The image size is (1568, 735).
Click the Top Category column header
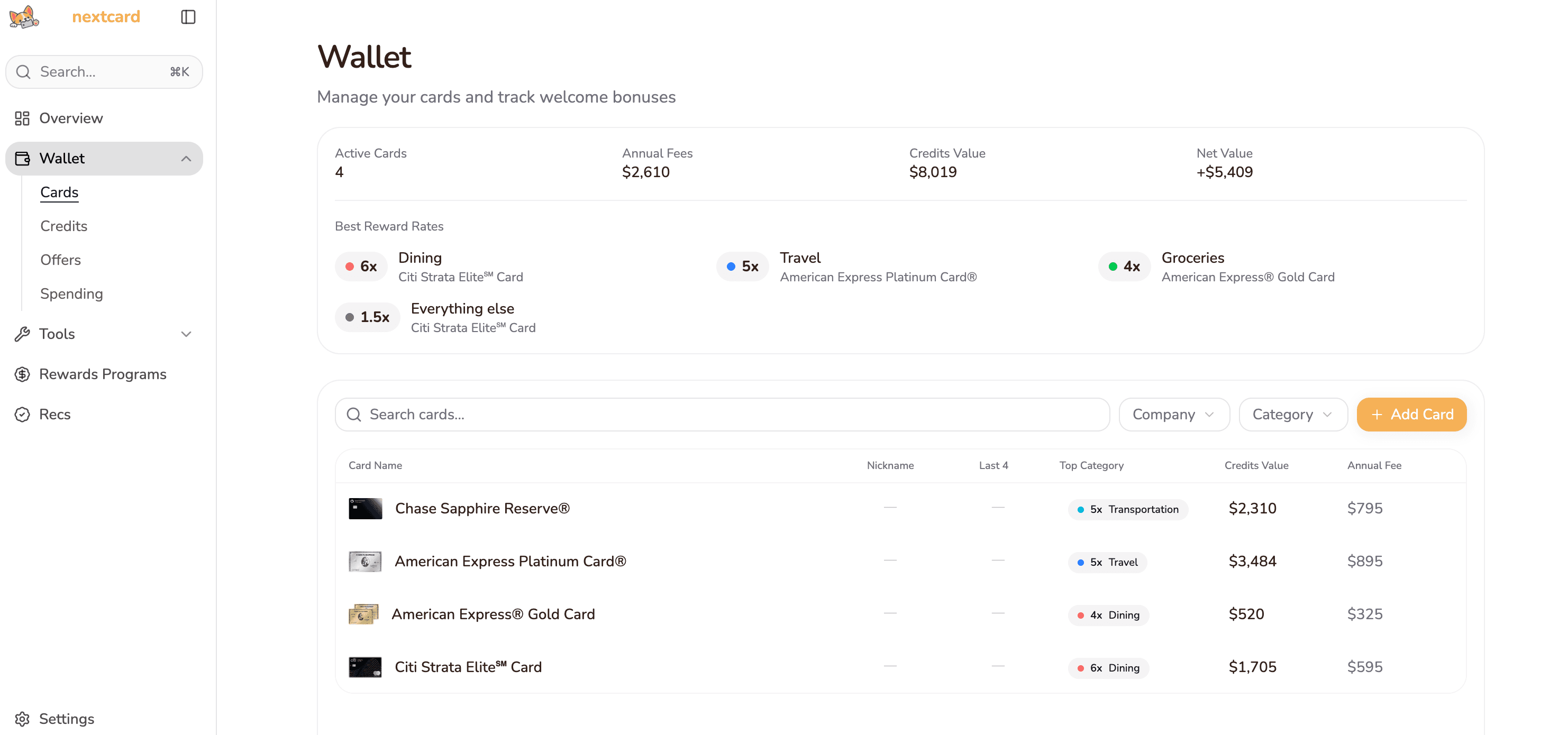(x=1091, y=465)
